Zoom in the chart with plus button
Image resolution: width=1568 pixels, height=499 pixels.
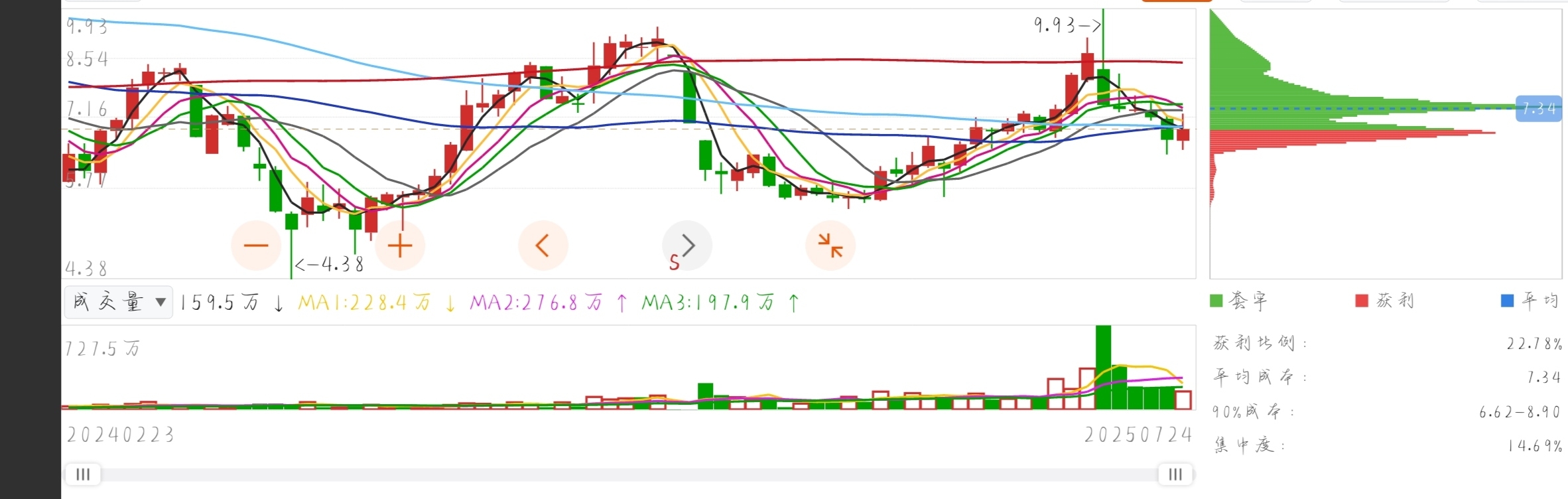400,246
